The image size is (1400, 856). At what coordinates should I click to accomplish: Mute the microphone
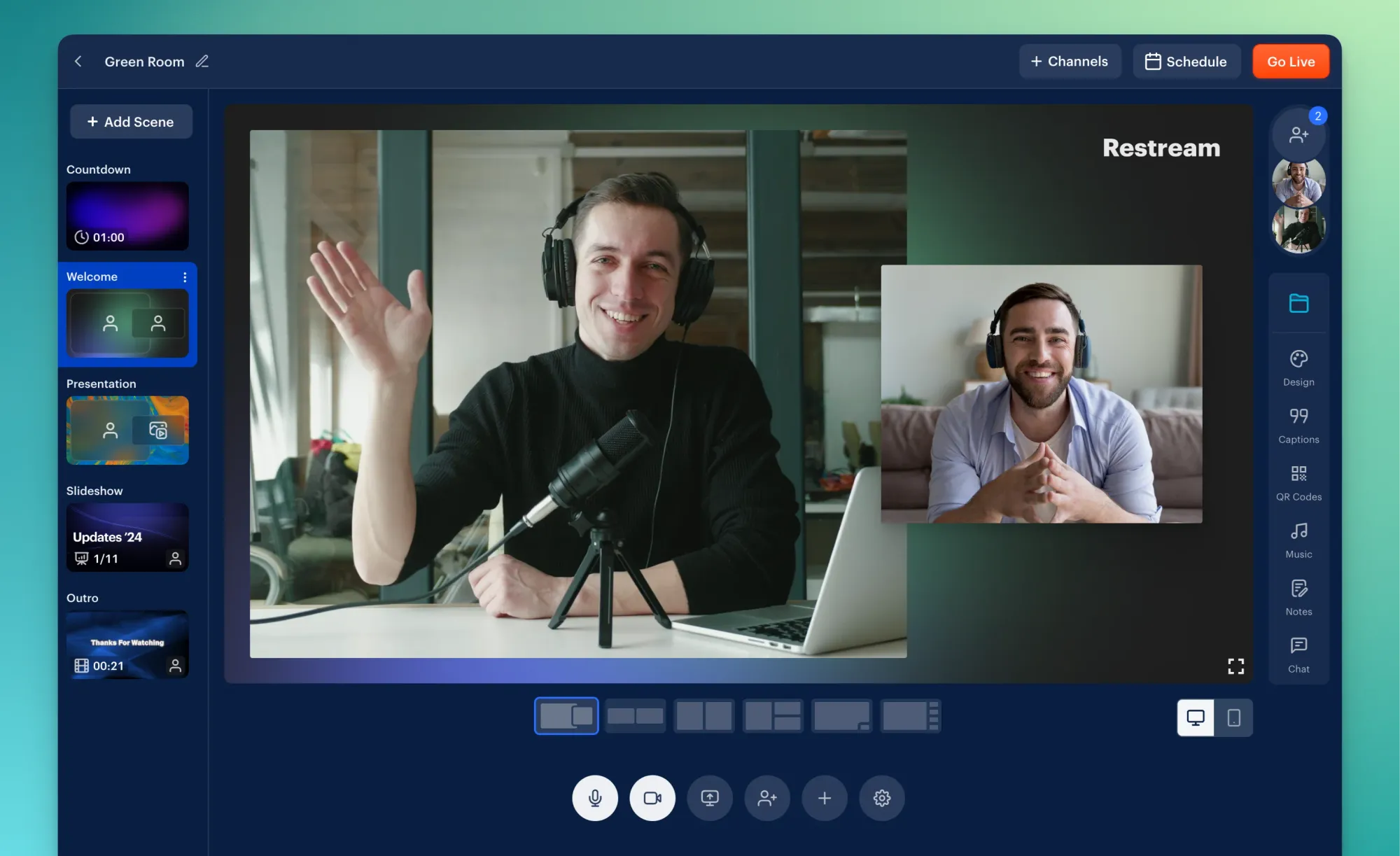tap(595, 798)
